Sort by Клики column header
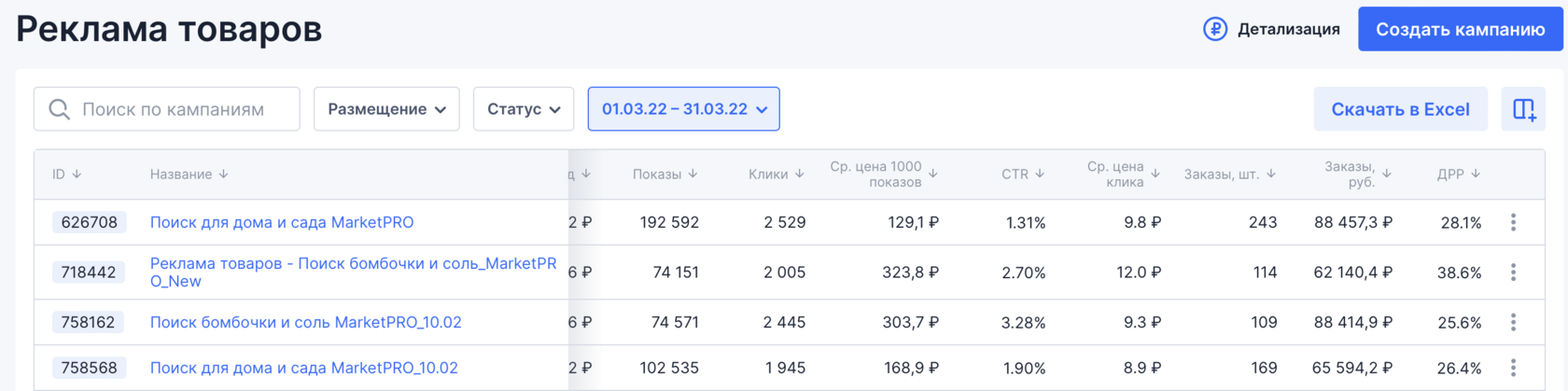This screenshot has height=391, width=1568. tap(776, 175)
